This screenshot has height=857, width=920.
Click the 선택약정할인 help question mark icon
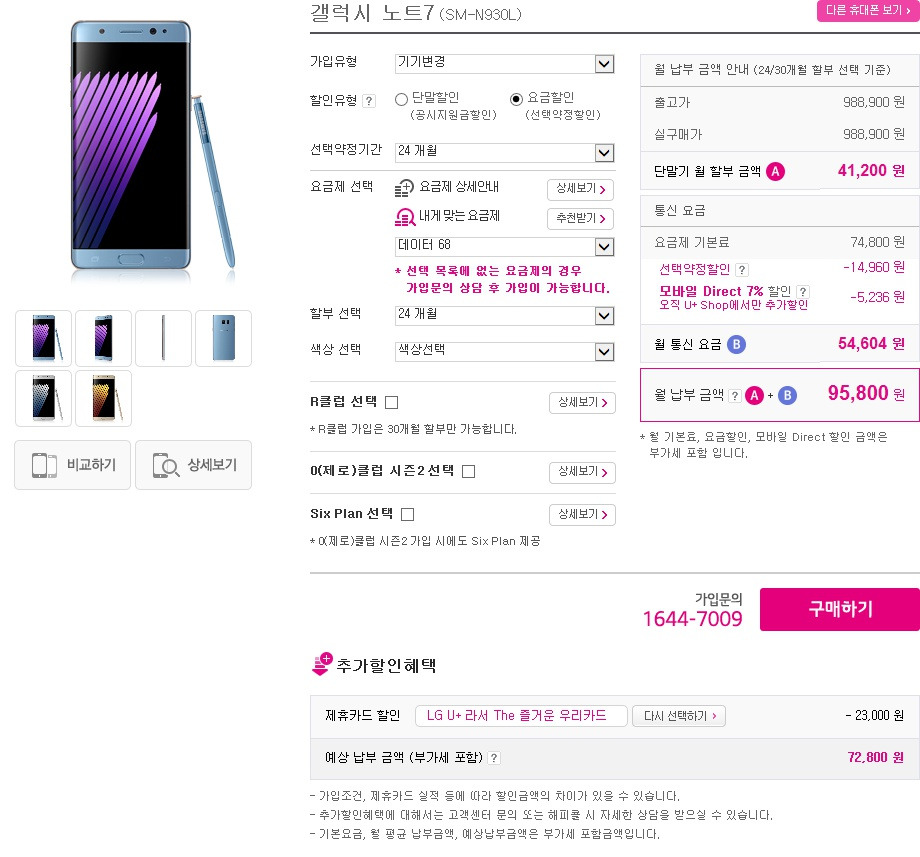point(742,270)
